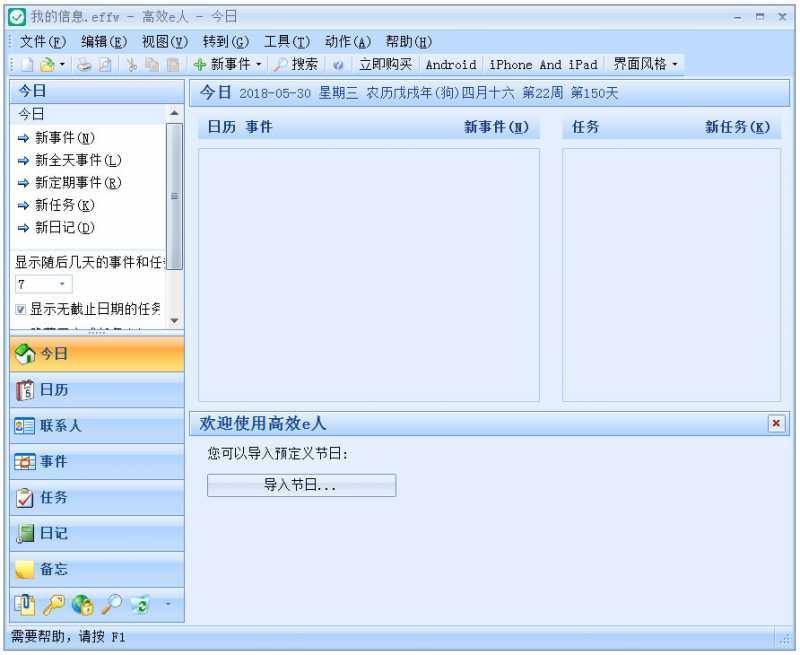Enable 显示无截止日期的任务 checkbox

click(20, 309)
